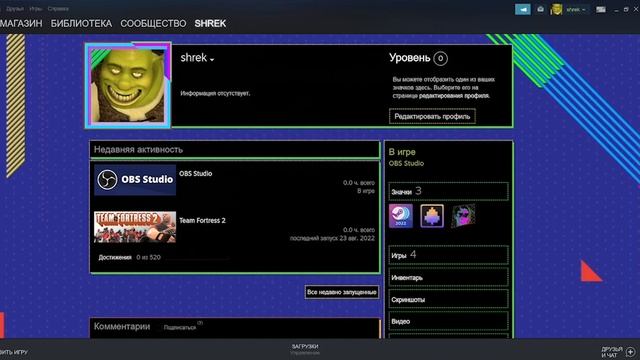Open Достижения 0 из 520 achievements
Viewport: 640px width, 360px height.
tap(129, 258)
